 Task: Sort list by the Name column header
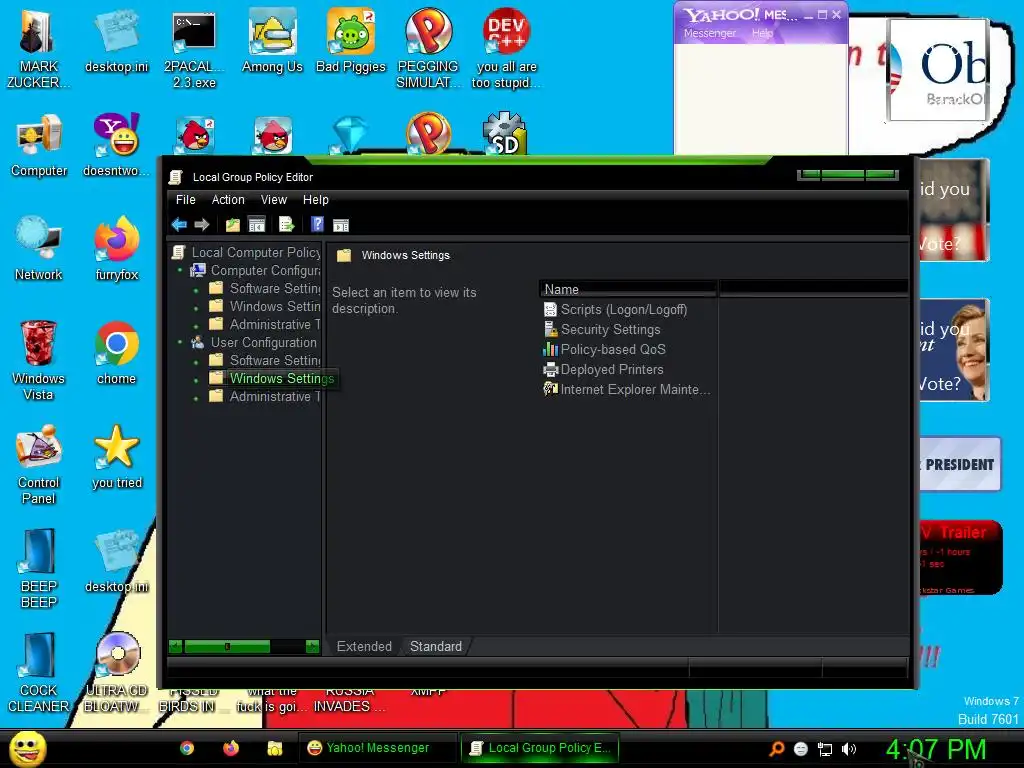tap(628, 289)
